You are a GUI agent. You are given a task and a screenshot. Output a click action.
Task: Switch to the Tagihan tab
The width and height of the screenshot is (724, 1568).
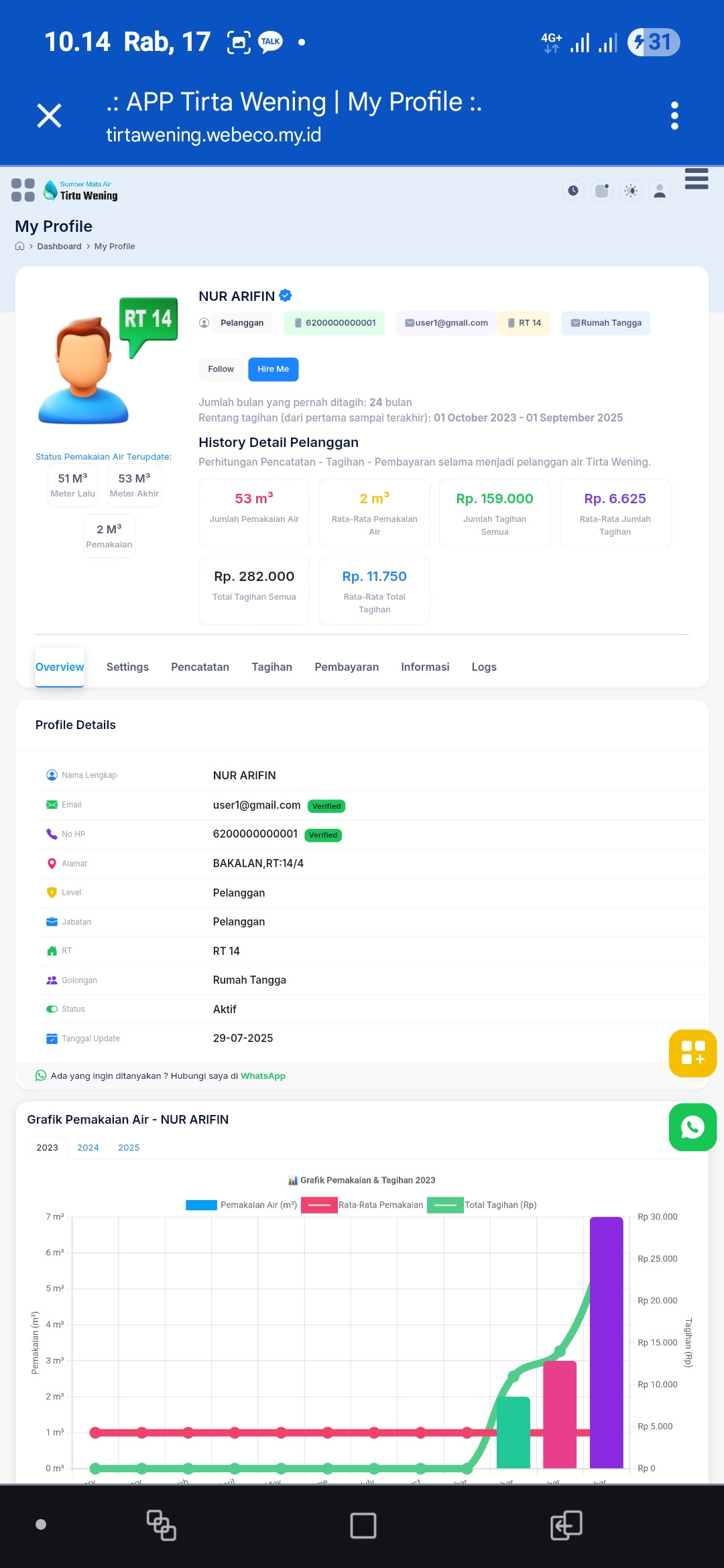click(x=271, y=667)
